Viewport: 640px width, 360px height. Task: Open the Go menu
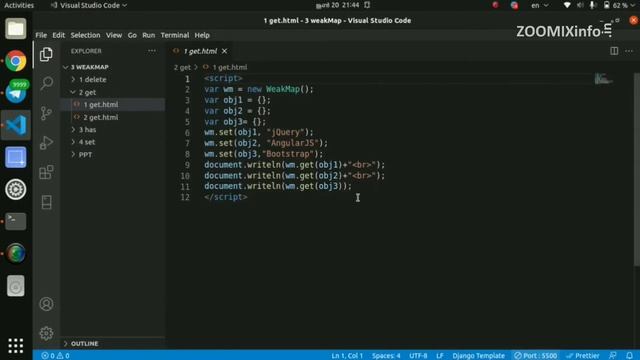tap(132, 35)
